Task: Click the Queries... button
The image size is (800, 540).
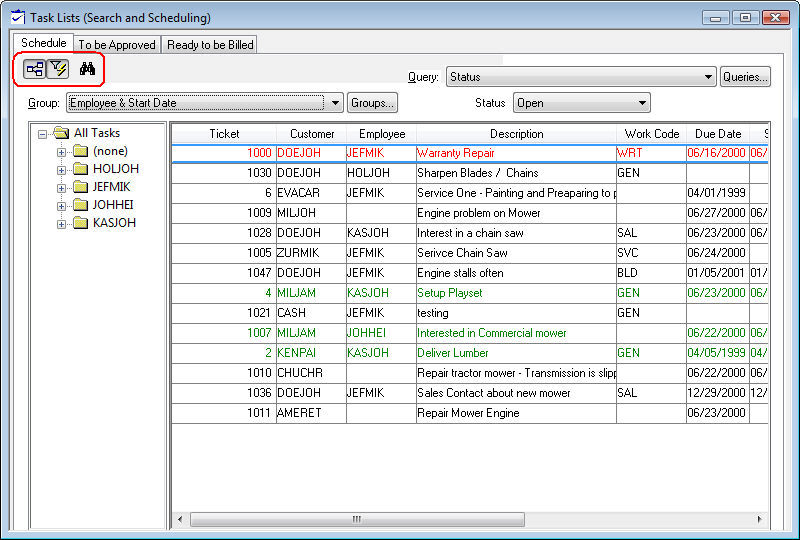Action: [x=745, y=77]
